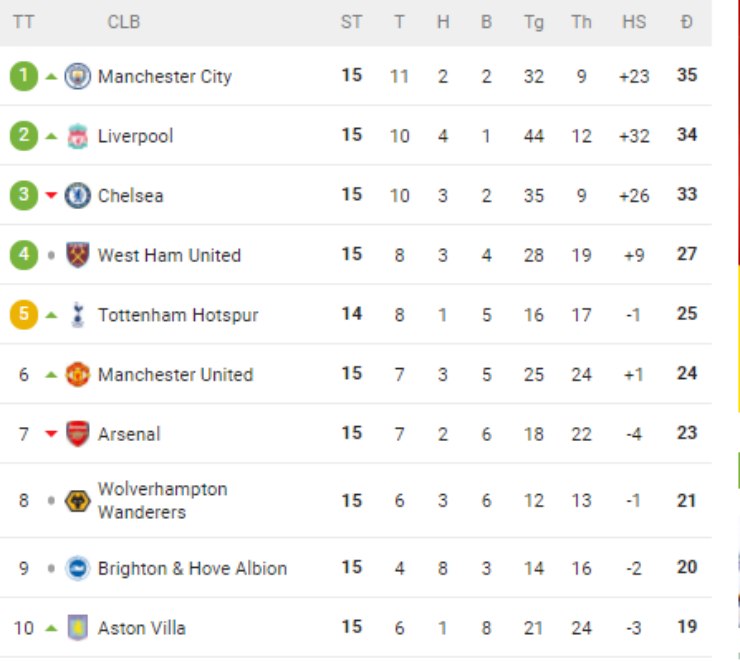Click the orange rank 5 position badge
Image resolution: width=740 pixels, height=661 pixels.
coord(24,315)
